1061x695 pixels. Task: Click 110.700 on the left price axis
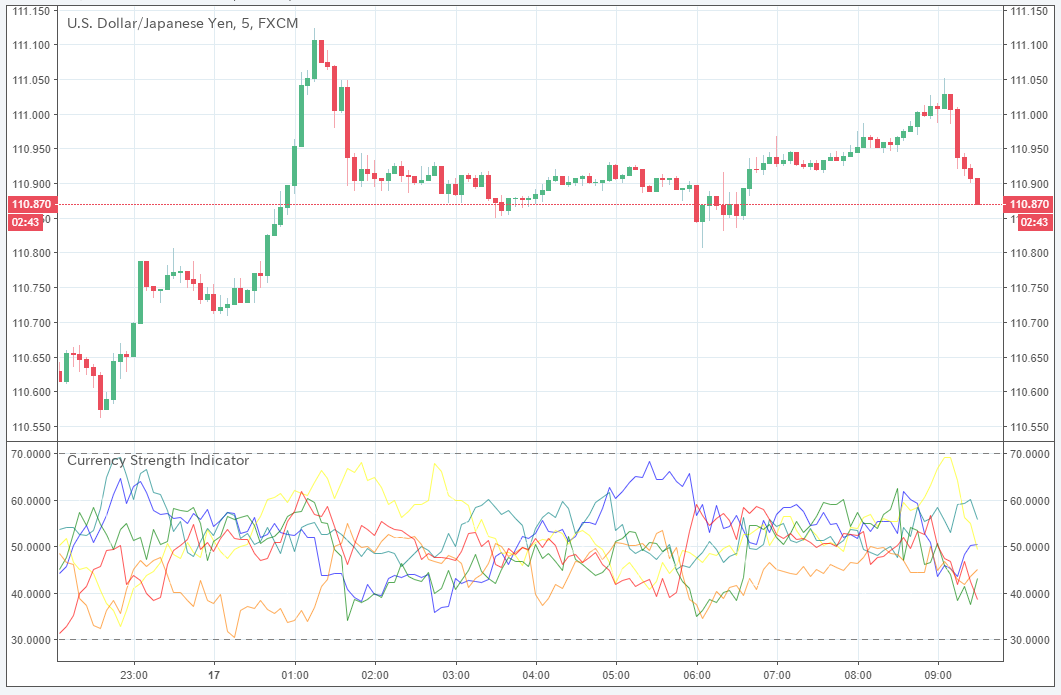[31, 323]
